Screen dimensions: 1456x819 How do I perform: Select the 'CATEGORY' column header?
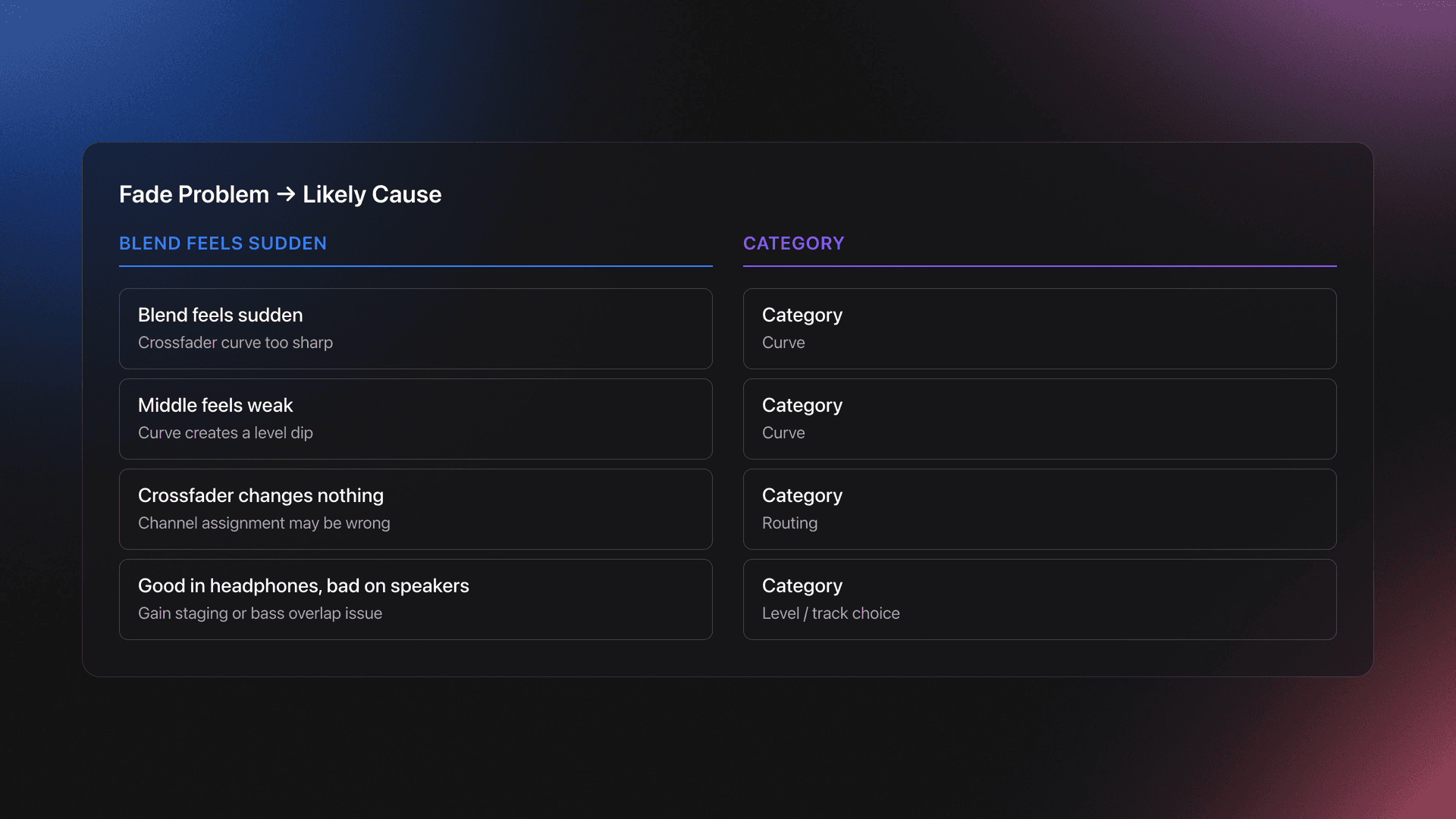(x=794, y=243)
